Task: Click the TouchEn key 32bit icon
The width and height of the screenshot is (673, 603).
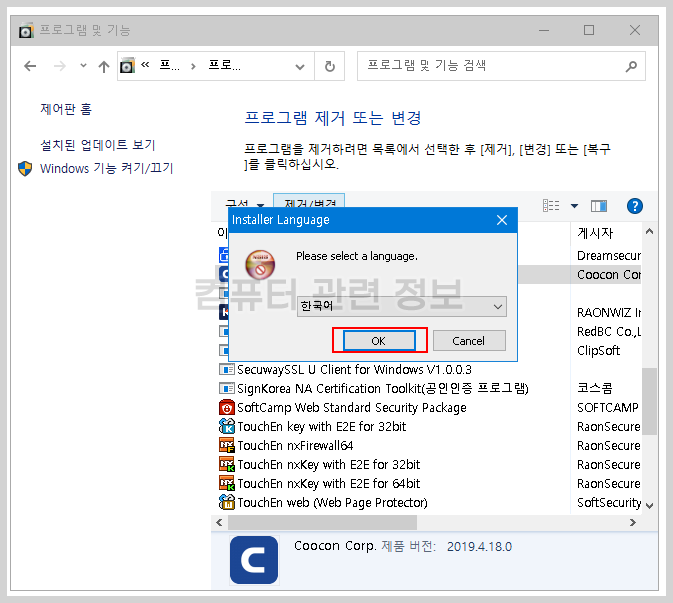Action: point(227,426)
